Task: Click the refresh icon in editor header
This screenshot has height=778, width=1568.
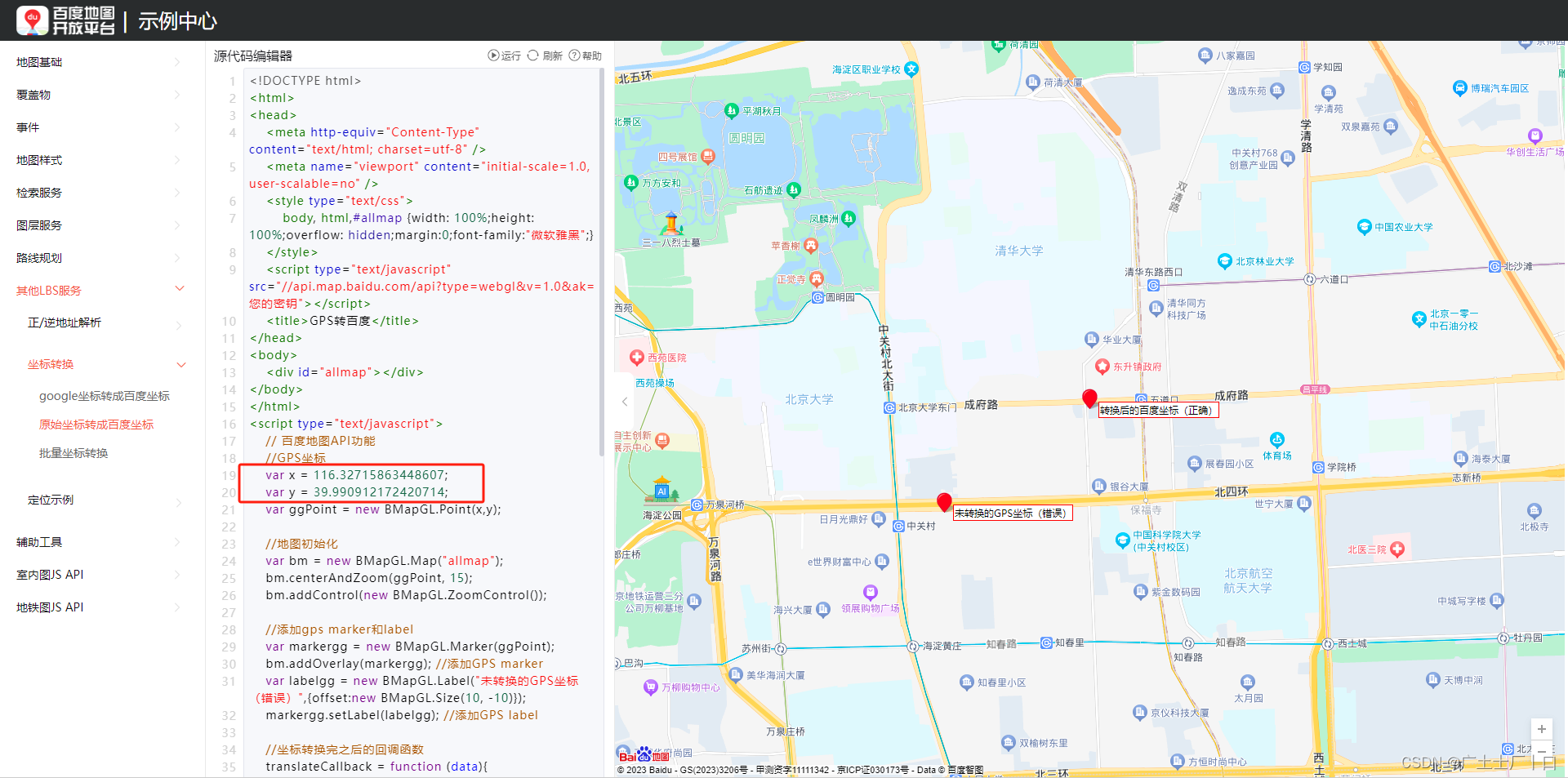Action: [x=532, y=56]
